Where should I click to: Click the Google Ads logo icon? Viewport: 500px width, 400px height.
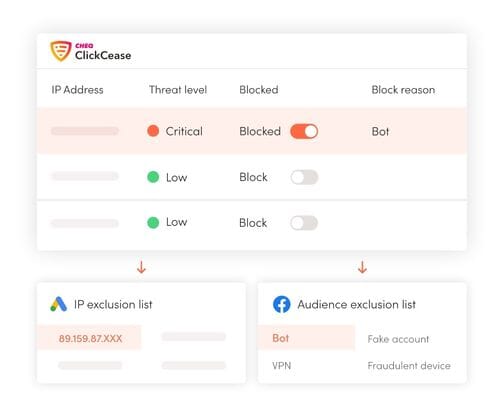tap(59, 304)
